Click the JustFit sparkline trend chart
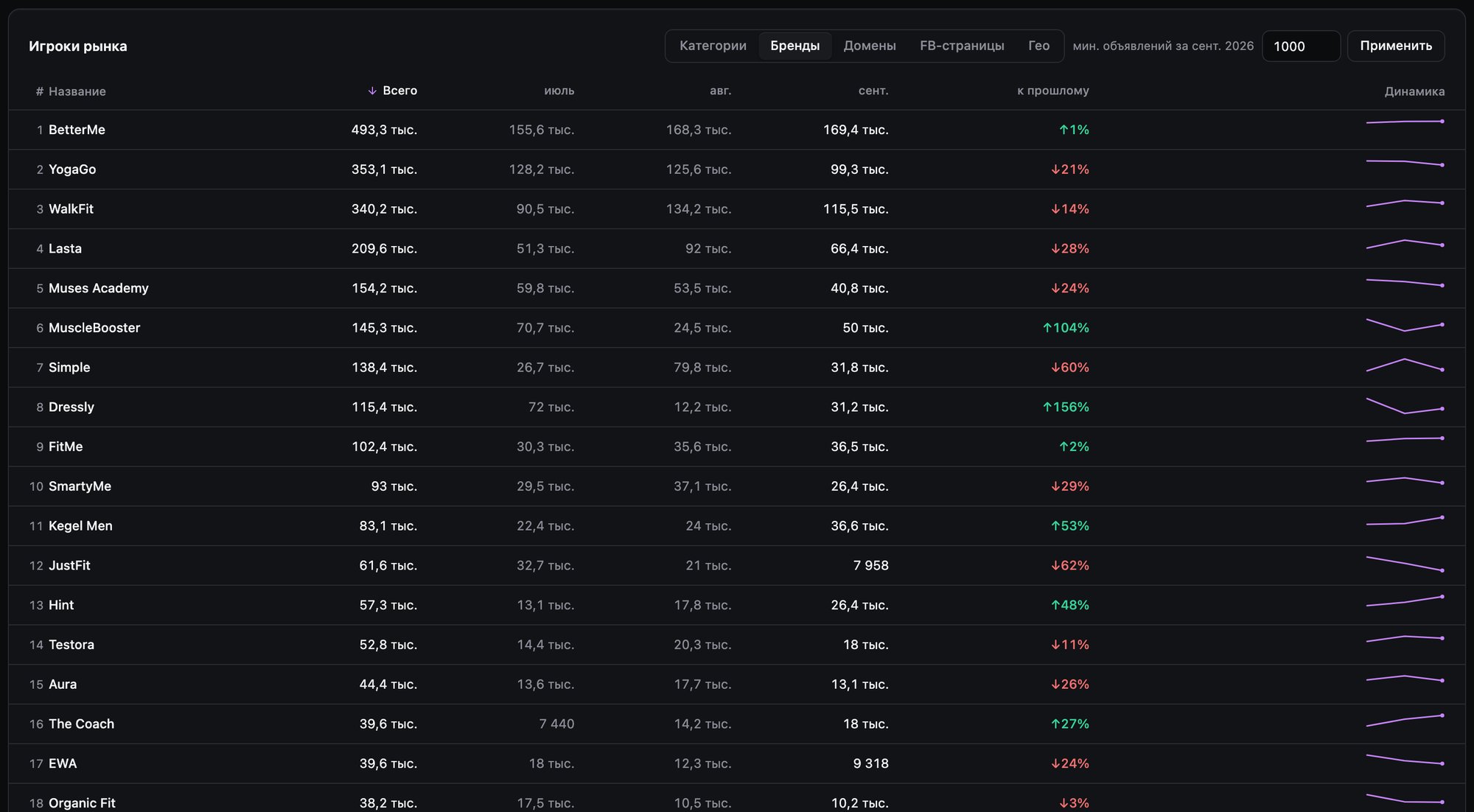1474x812 pixels. [x=1405, y=564]
